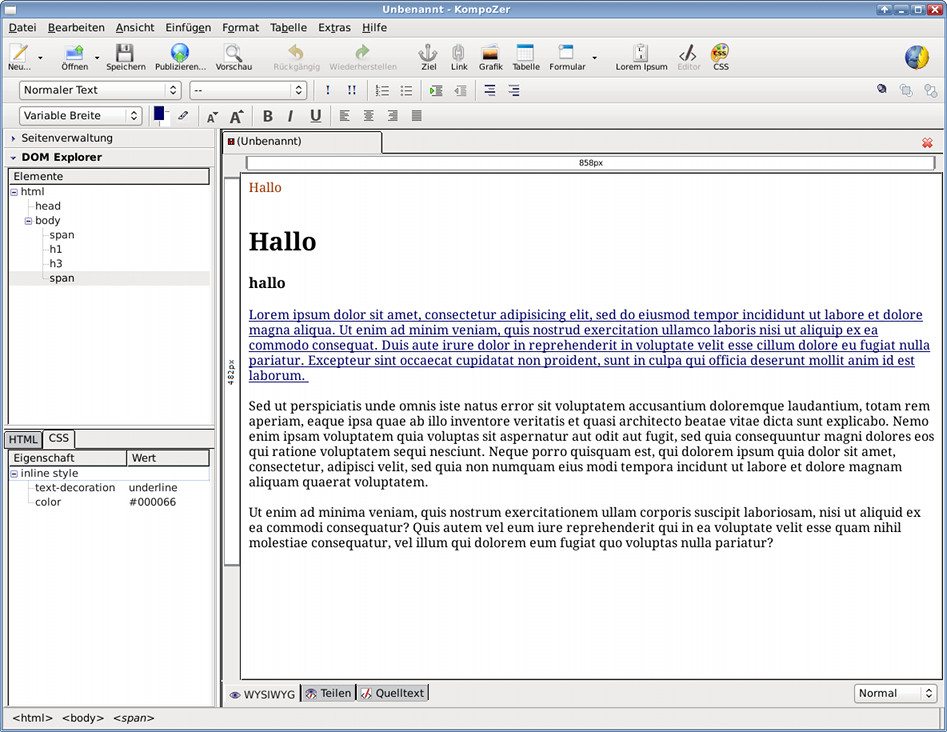Switch to the Teilen split view
The height and width of the screenshot is (732, 947).
coord(328,693)
